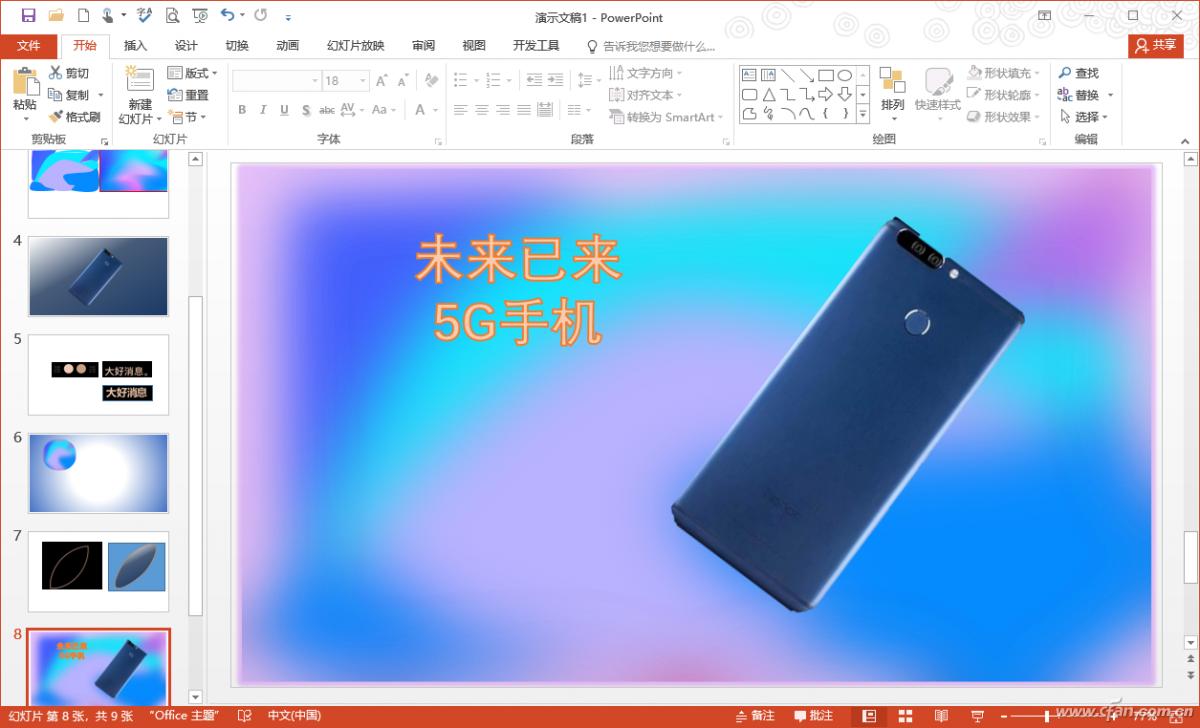The height and width of the screenshot is (728, 1200).
Task: Open the font size dropdown
Action: [x=362, y=80]
